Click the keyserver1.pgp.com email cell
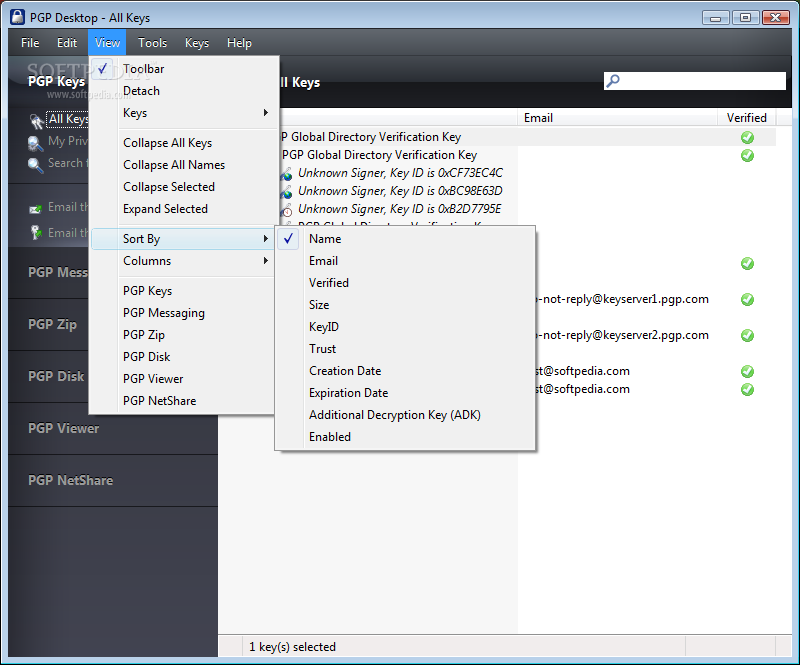 pyautogui.click(x=622, y=299)
